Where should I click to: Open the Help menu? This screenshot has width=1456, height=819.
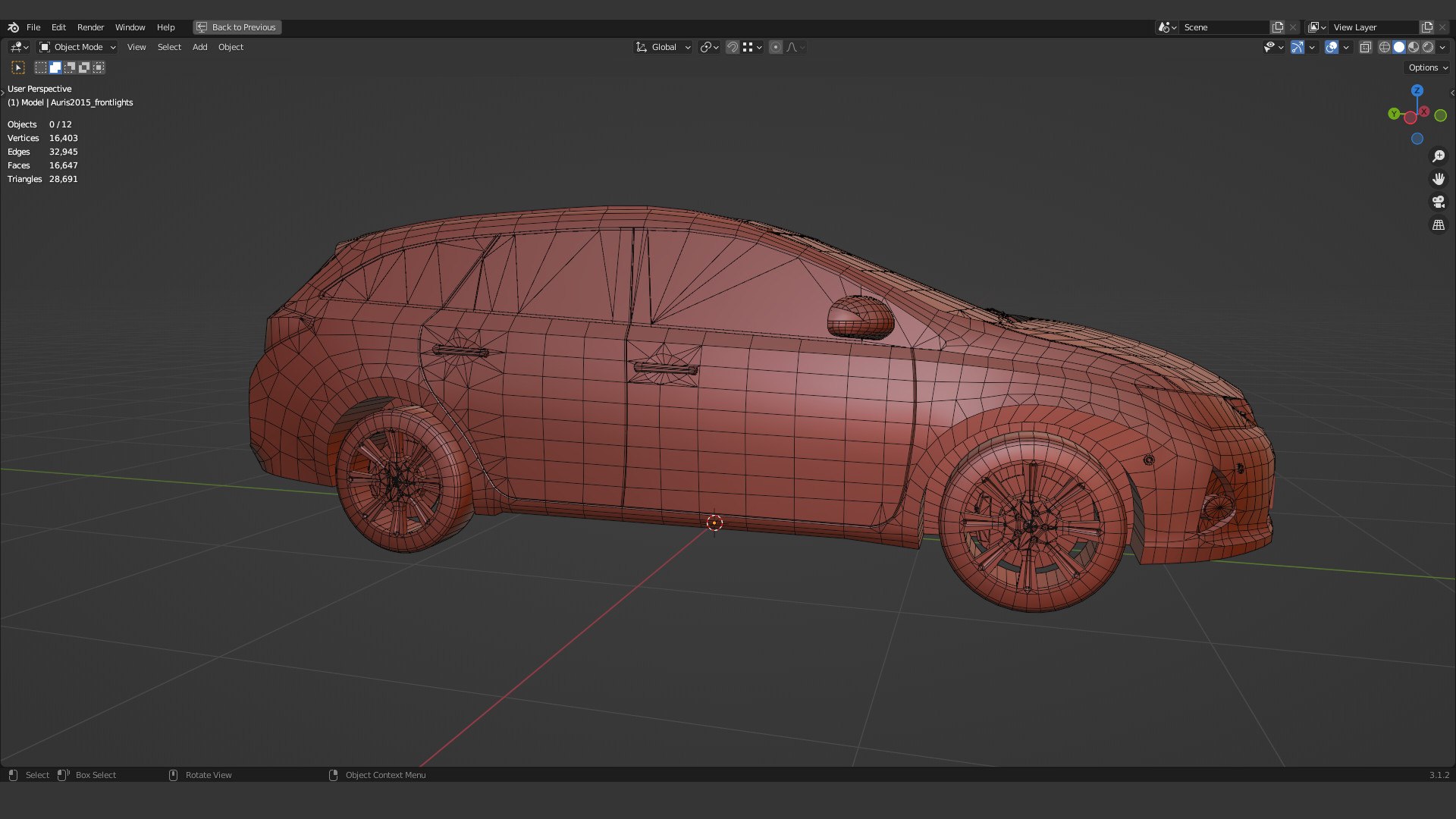click(x=165, y=27)
